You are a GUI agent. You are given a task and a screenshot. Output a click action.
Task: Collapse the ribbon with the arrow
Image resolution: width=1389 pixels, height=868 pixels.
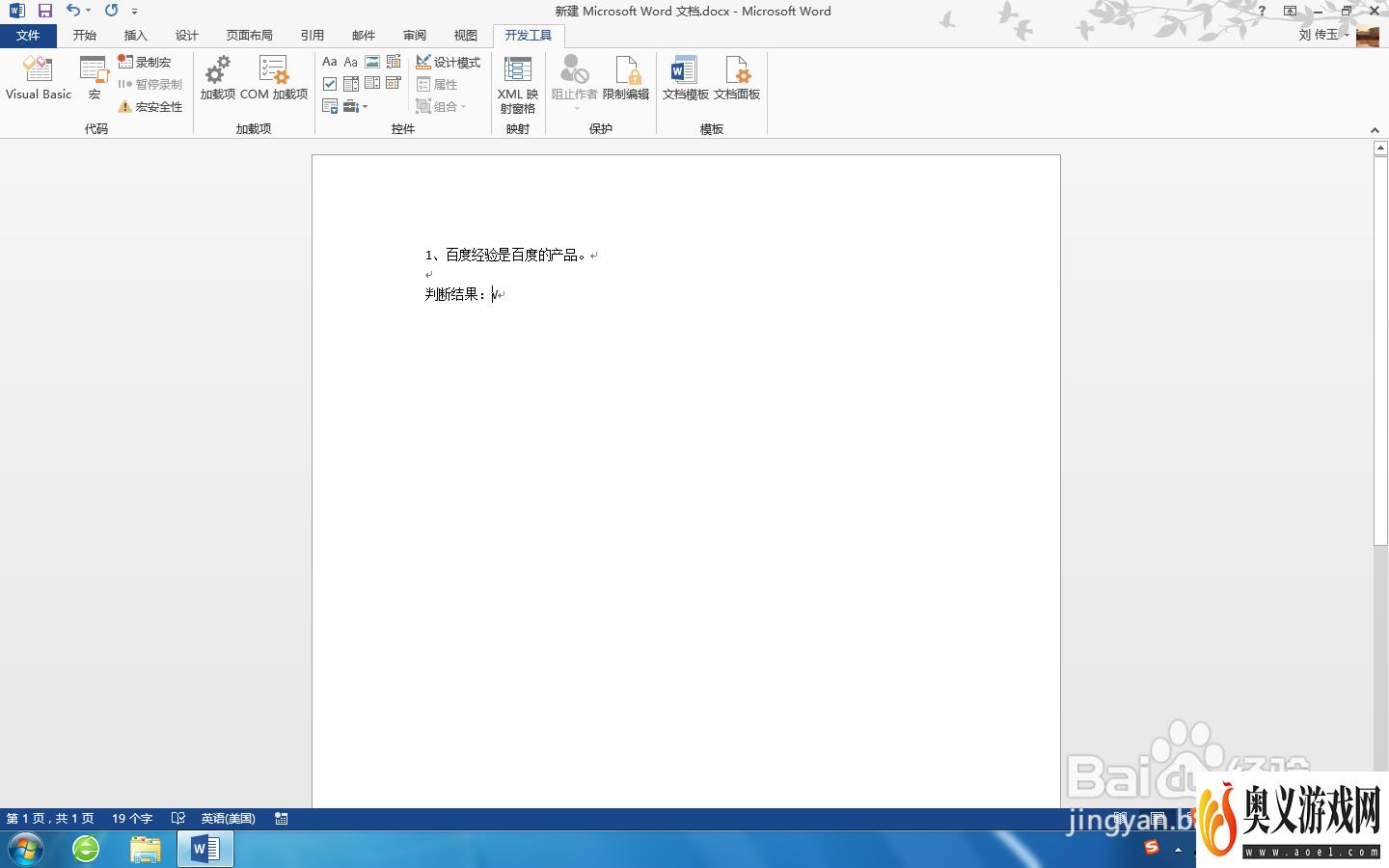pyautogui.click(x=1375, y=130)
